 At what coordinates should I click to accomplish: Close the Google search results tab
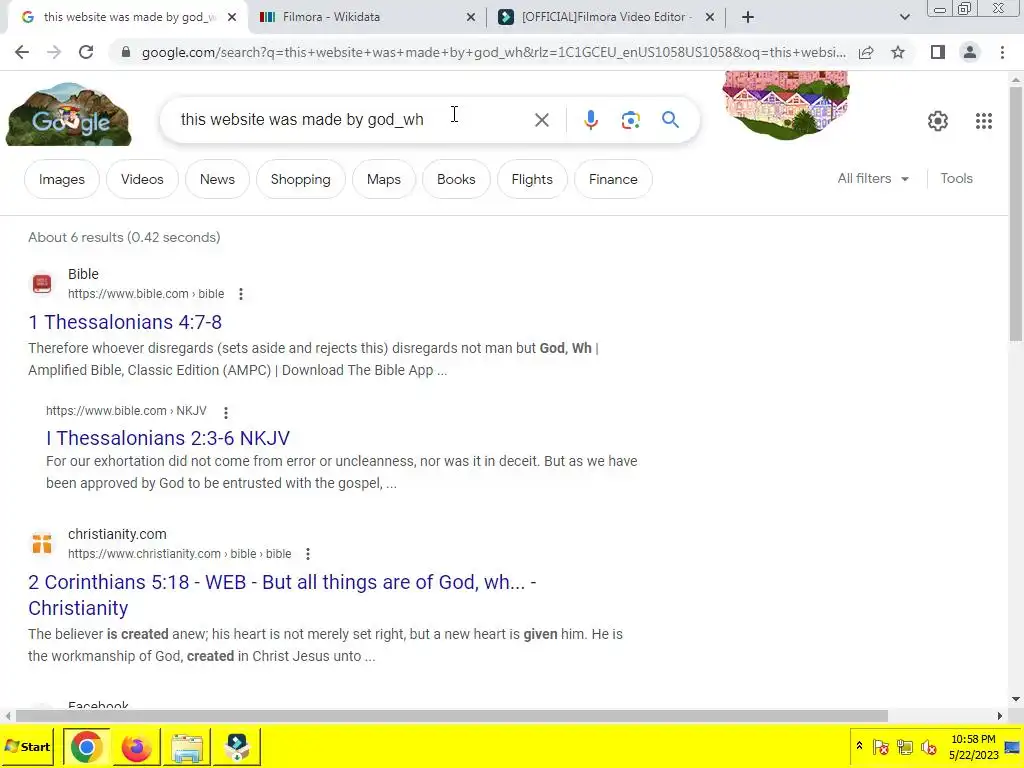[231, 17]
